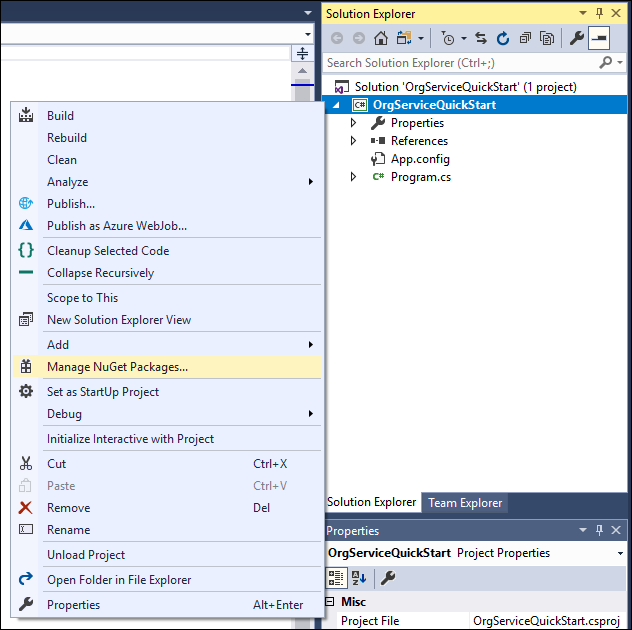Pin the Solution Explorer panel
This screenshot has width=632, height=630.
pos(599,13)
